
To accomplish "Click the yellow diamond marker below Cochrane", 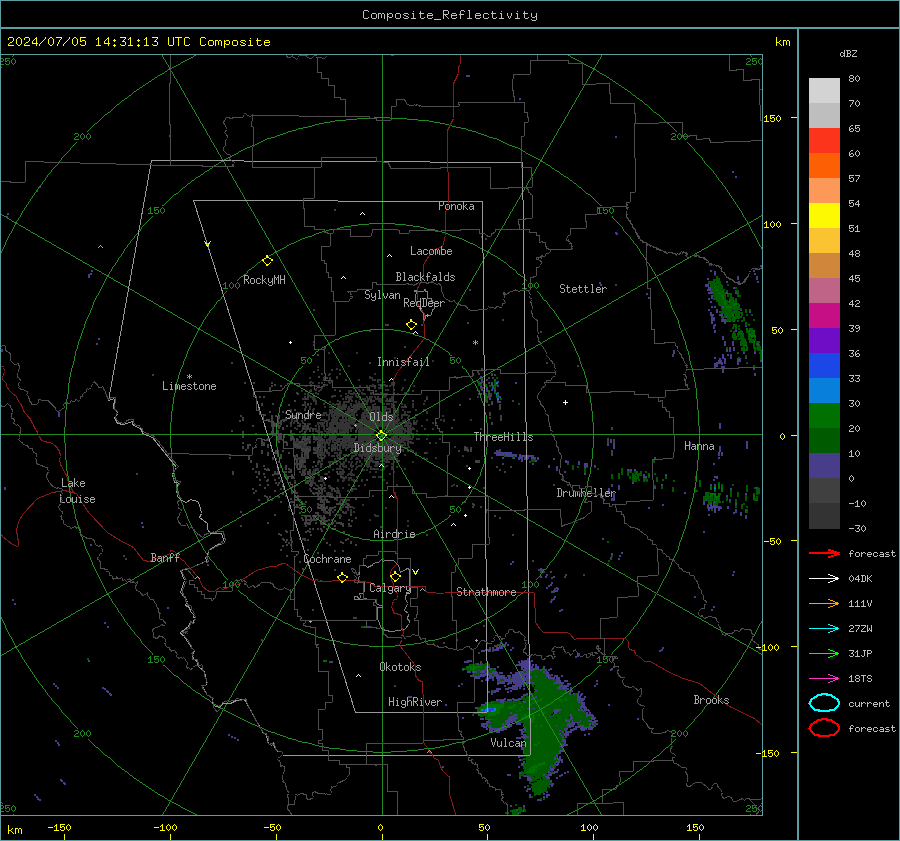I will point(342,577).
